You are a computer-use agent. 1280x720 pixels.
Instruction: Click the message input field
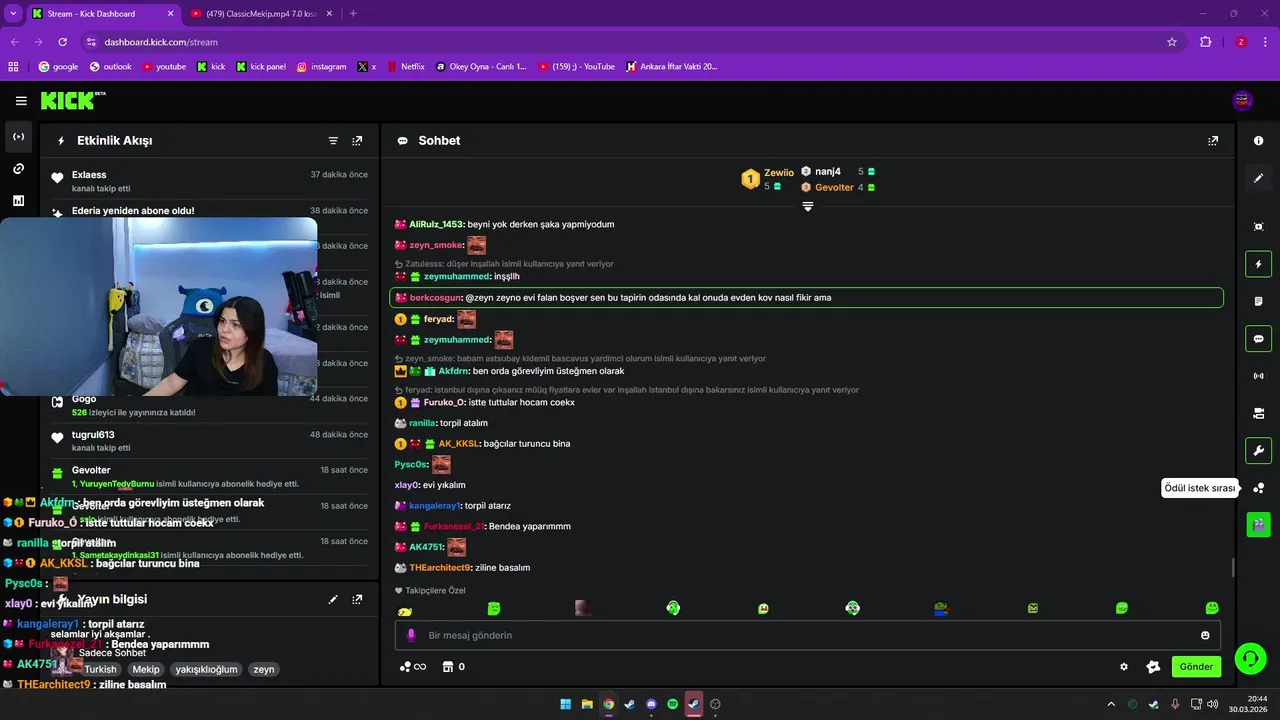pos(808,635)
